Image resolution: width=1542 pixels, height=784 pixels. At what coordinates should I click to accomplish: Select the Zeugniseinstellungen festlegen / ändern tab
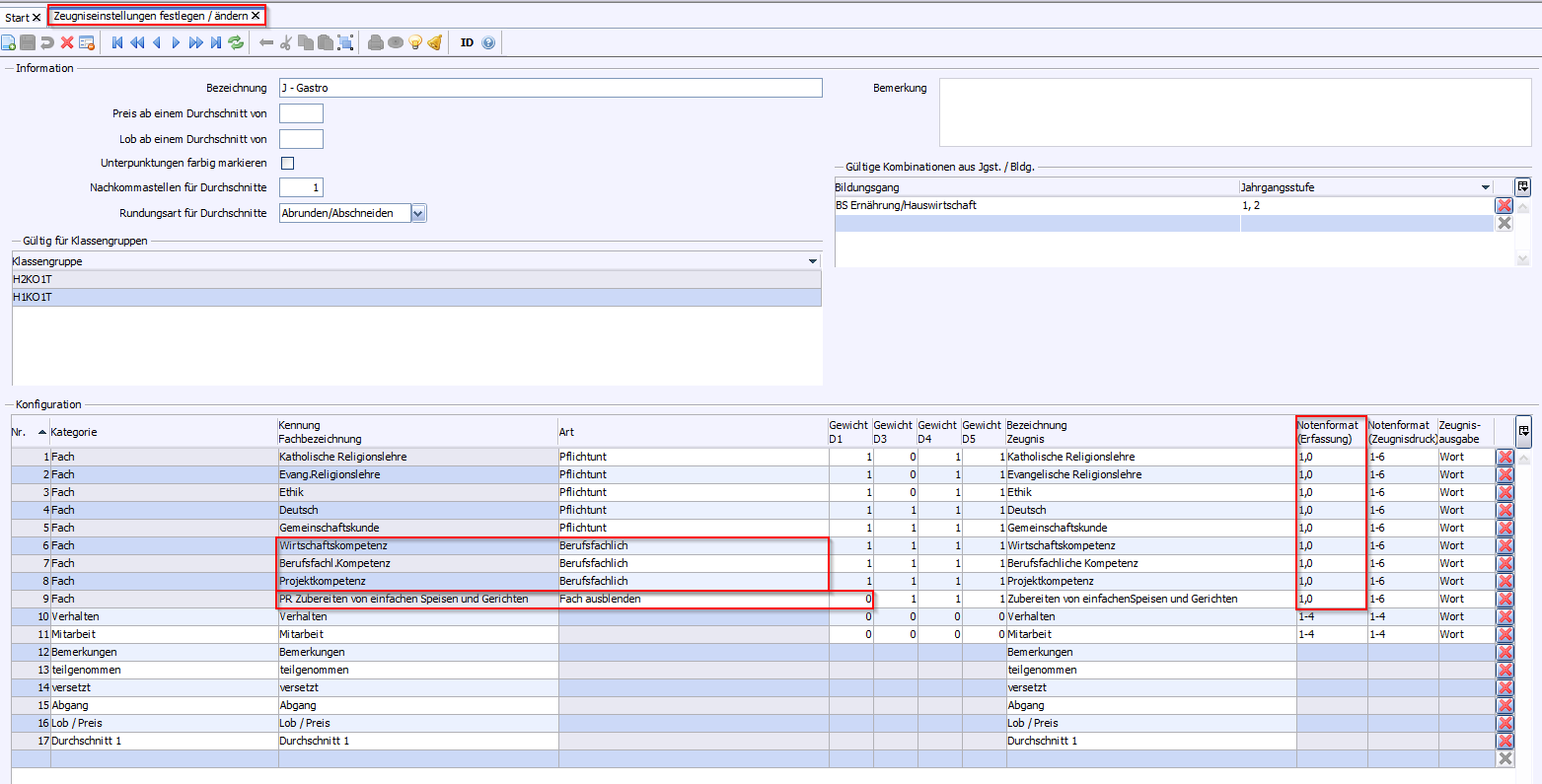pyautogui.click(x=150, y=17)
